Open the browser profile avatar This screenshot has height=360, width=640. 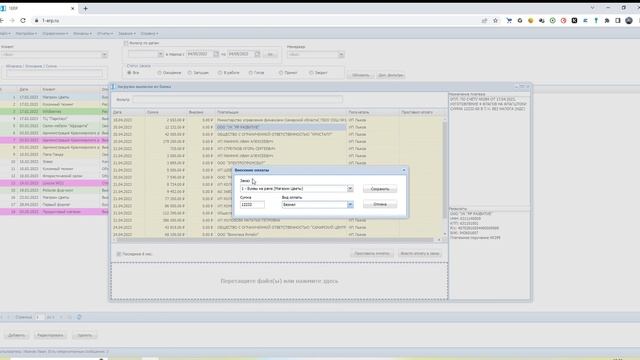(629, 20)
